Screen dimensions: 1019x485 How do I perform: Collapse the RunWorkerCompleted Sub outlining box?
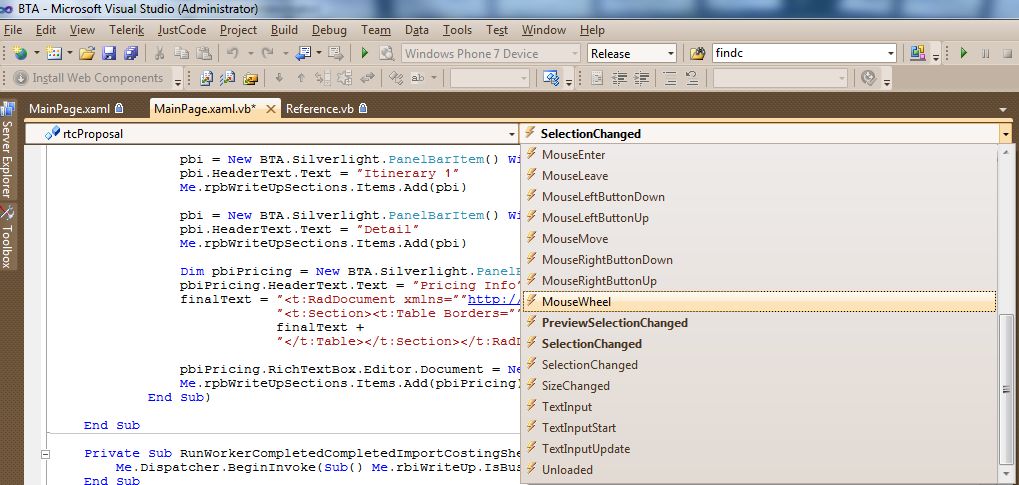pyautogui.click(x=45, y=454)
